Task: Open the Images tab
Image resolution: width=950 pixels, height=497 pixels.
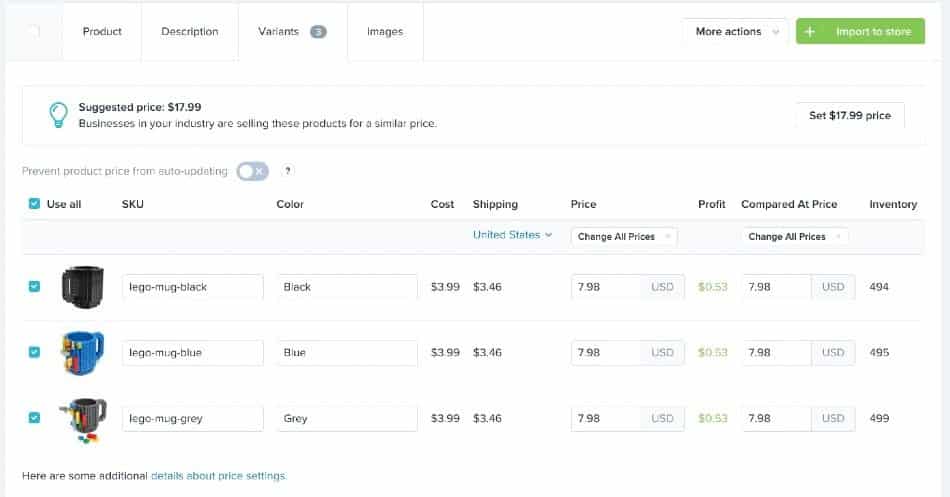Action: (385, 32)
